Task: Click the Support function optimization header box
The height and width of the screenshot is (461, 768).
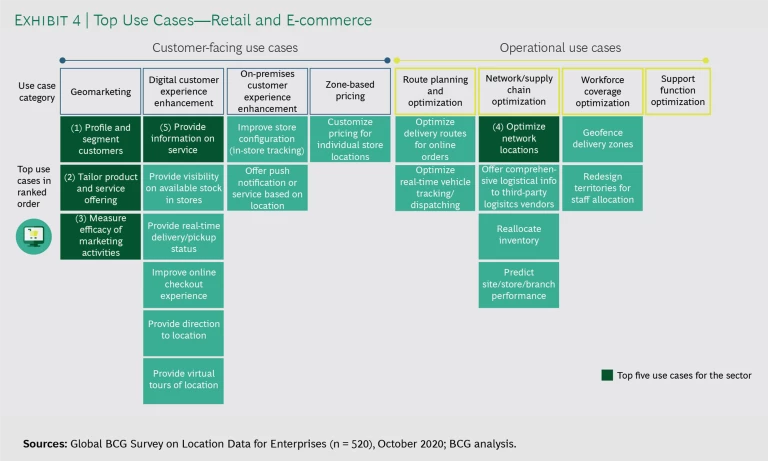Action: point(677,91)
